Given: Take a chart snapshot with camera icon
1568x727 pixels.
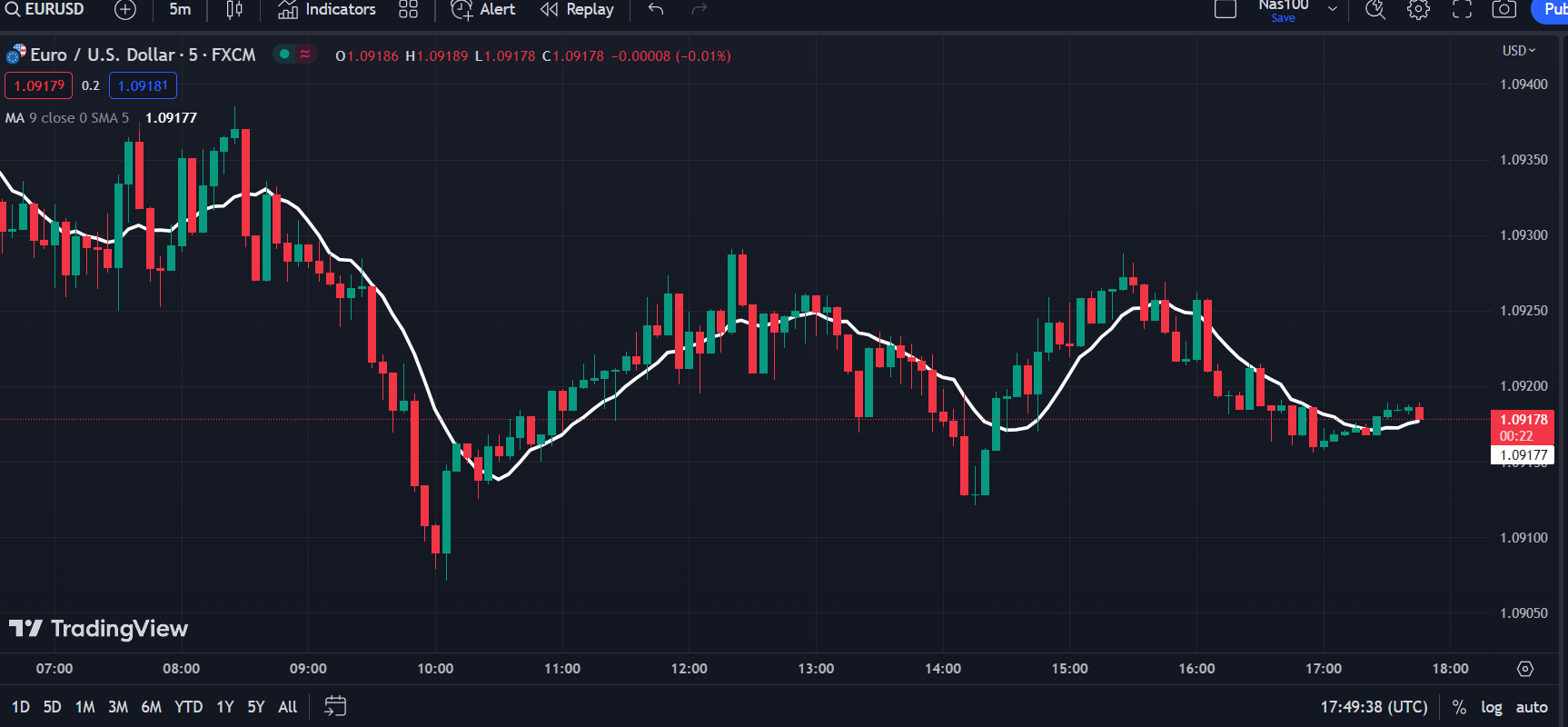Looking at the screenshot, I should [x=1504, y=10].
